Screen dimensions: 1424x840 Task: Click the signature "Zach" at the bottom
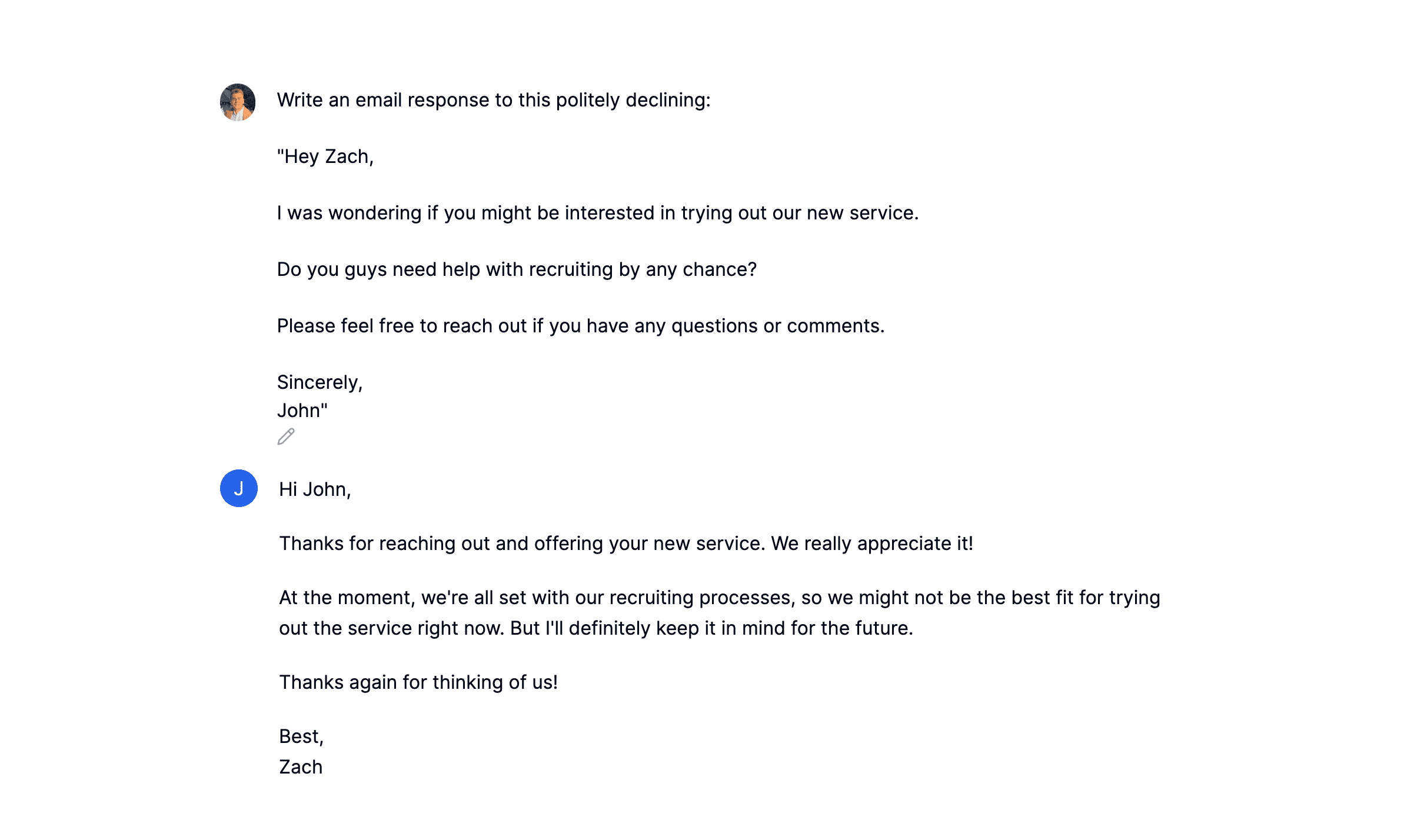coord(300,766)
